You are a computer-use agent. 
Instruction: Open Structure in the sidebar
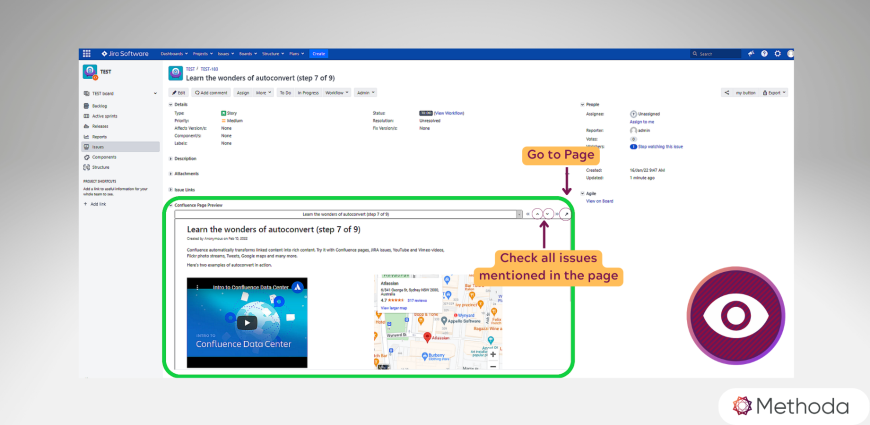100,167
